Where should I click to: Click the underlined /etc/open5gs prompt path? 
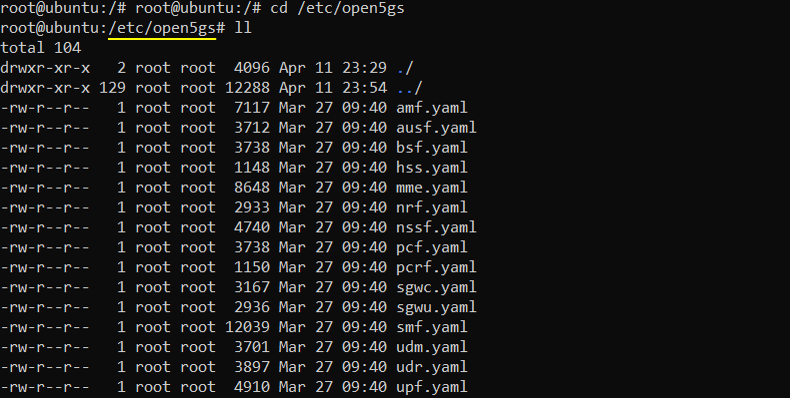pos(162,28)
